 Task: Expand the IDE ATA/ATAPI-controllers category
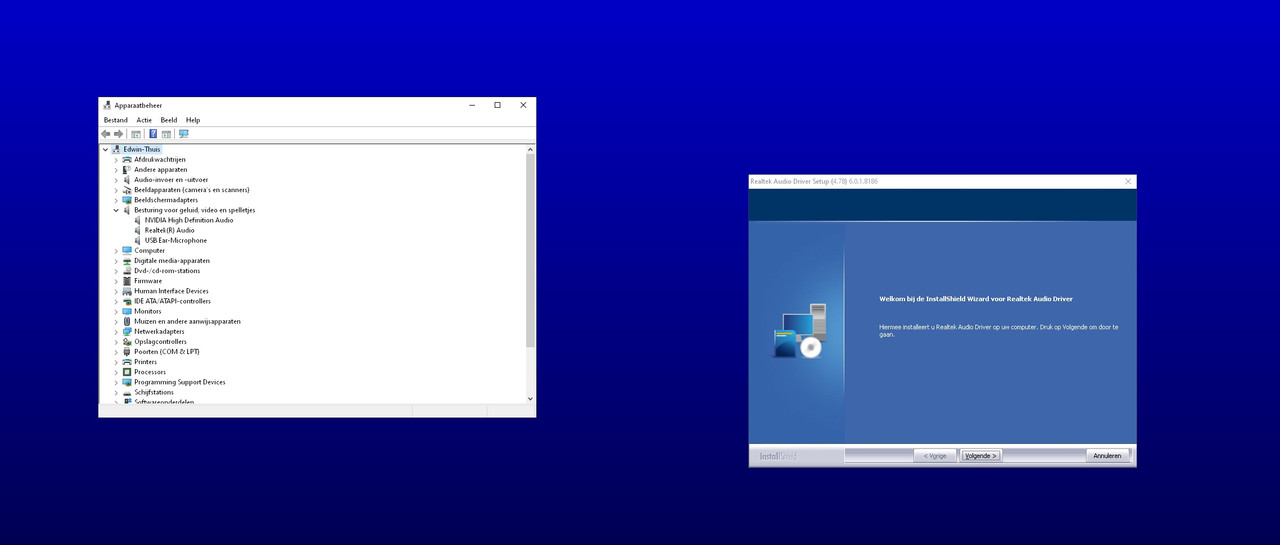(116, 301)
